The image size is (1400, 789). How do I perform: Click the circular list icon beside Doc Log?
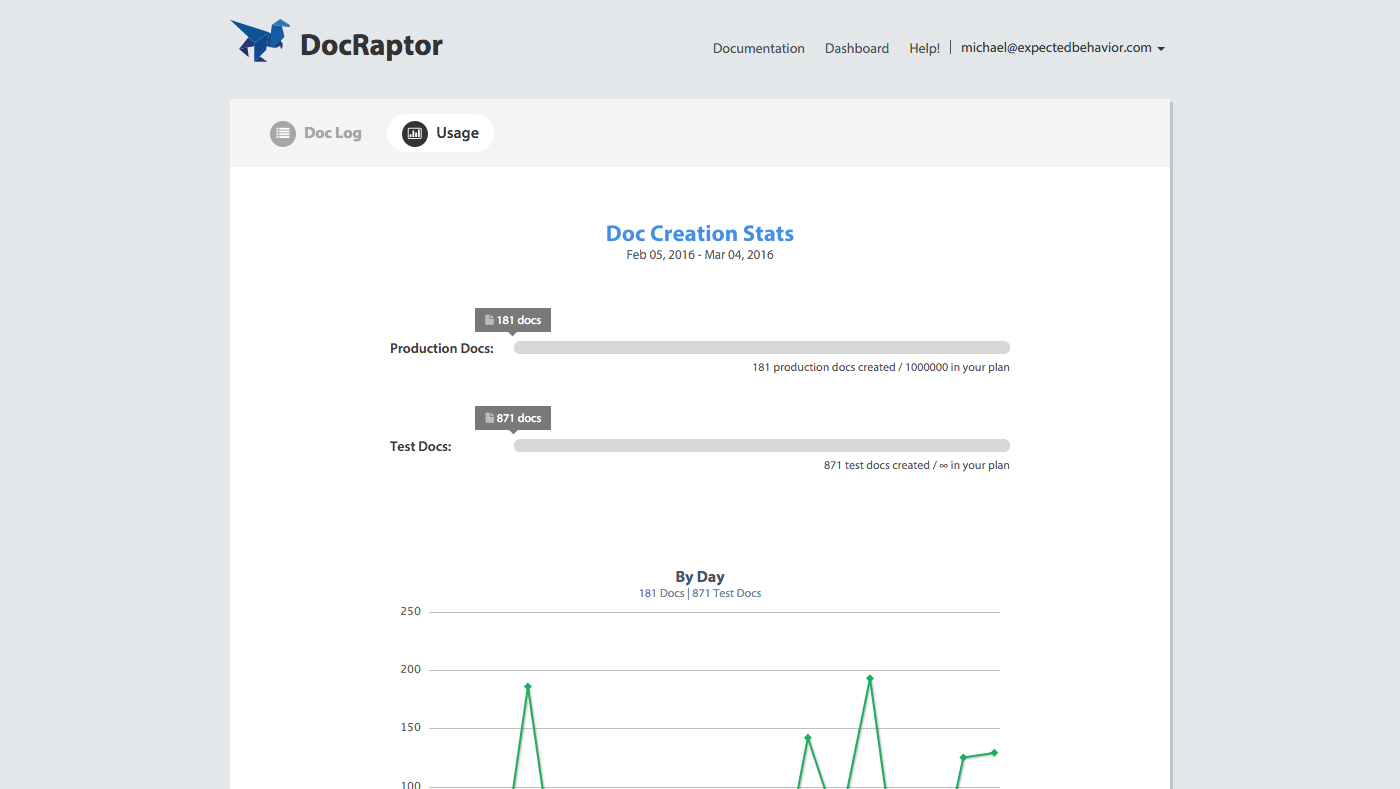[282, 133]
